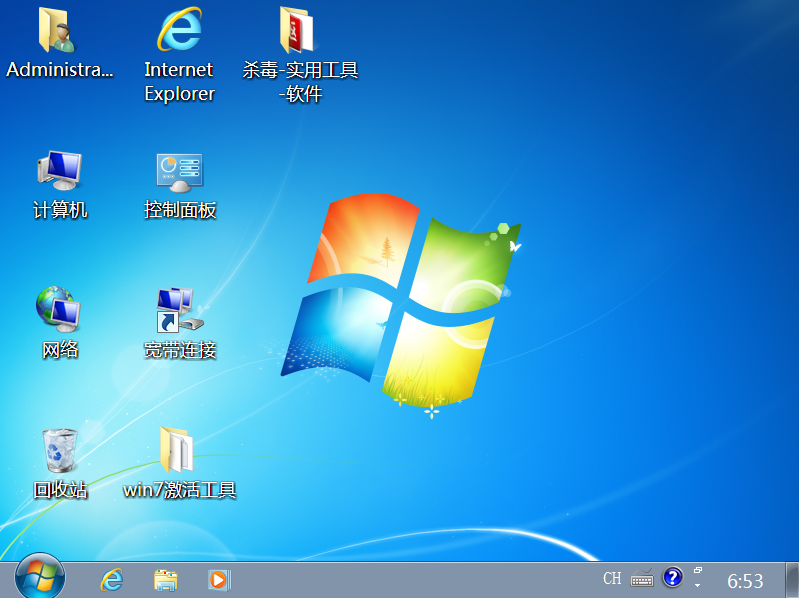Screen dimensions: 799x598
Task: Open the 控制面板 desktop icon
Action: pos(179,171)
